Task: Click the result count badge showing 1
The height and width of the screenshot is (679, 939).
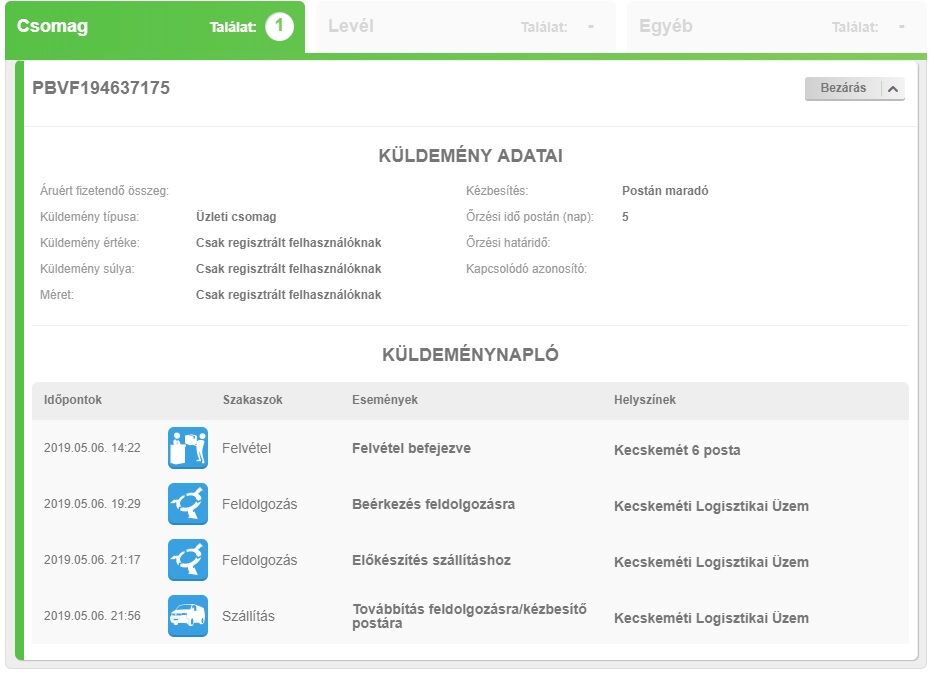Action: (279, 26)
